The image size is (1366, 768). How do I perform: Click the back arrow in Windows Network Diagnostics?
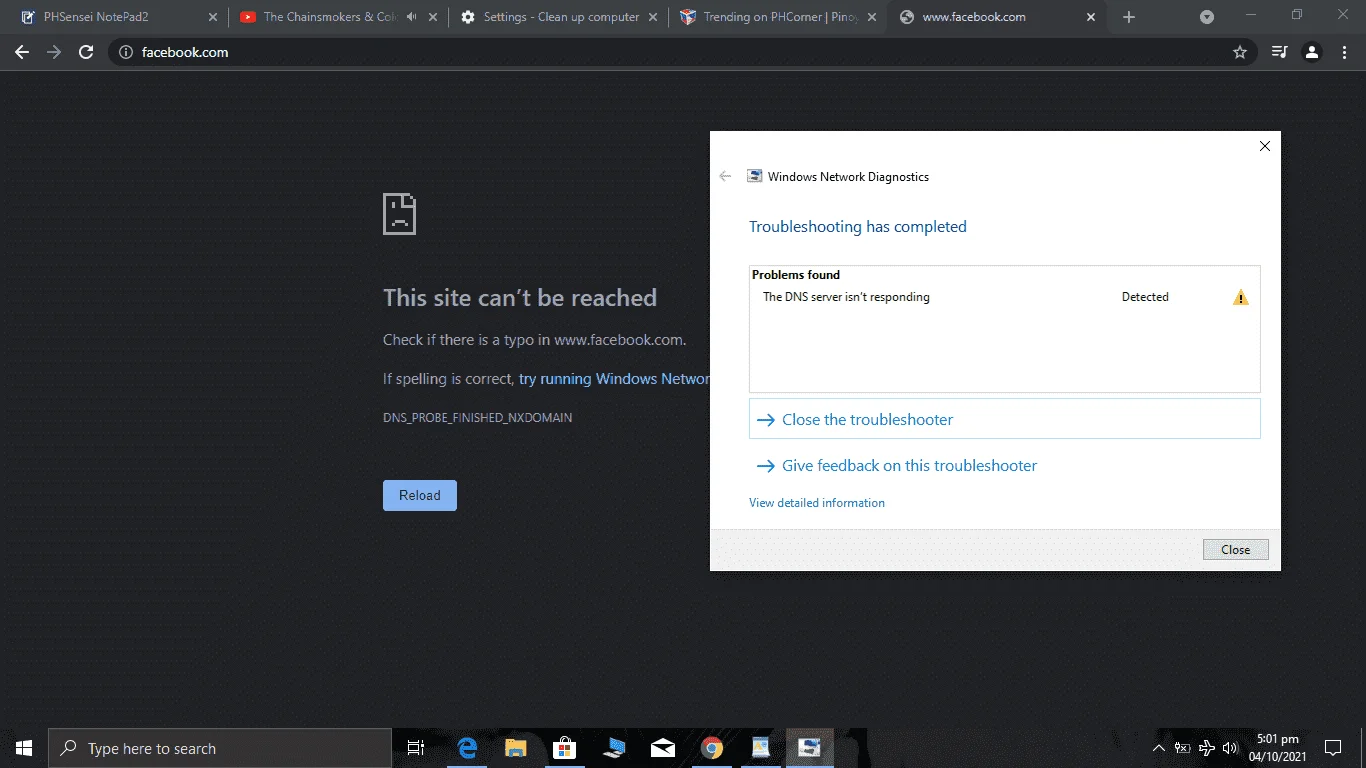point(726,176)
